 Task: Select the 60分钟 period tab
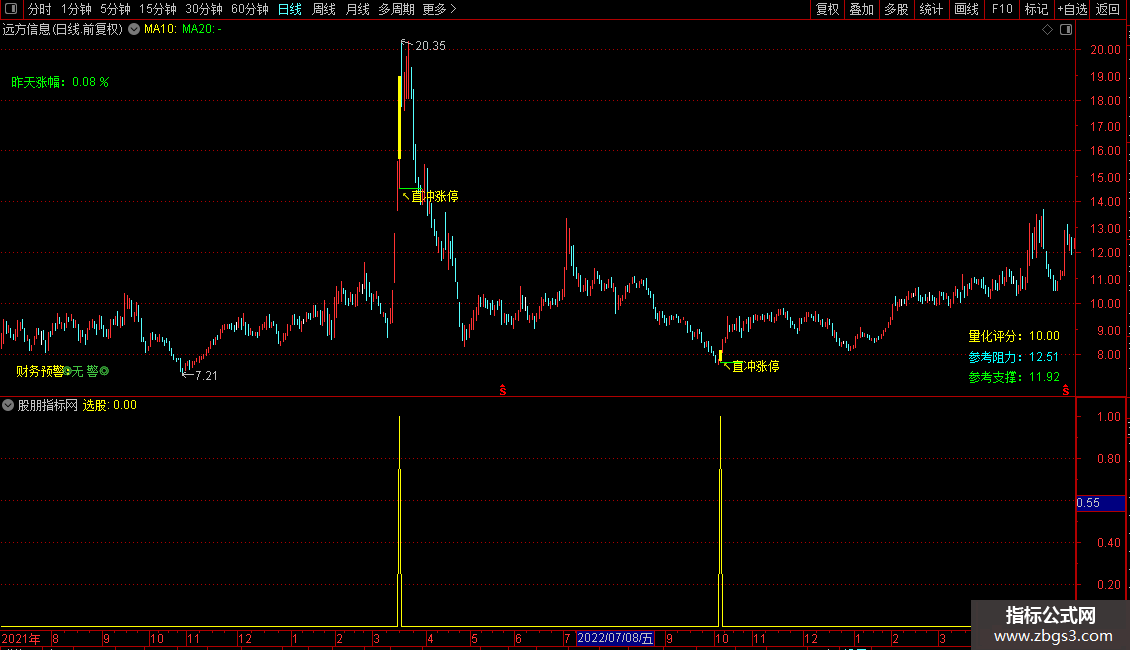pos(250,9)
